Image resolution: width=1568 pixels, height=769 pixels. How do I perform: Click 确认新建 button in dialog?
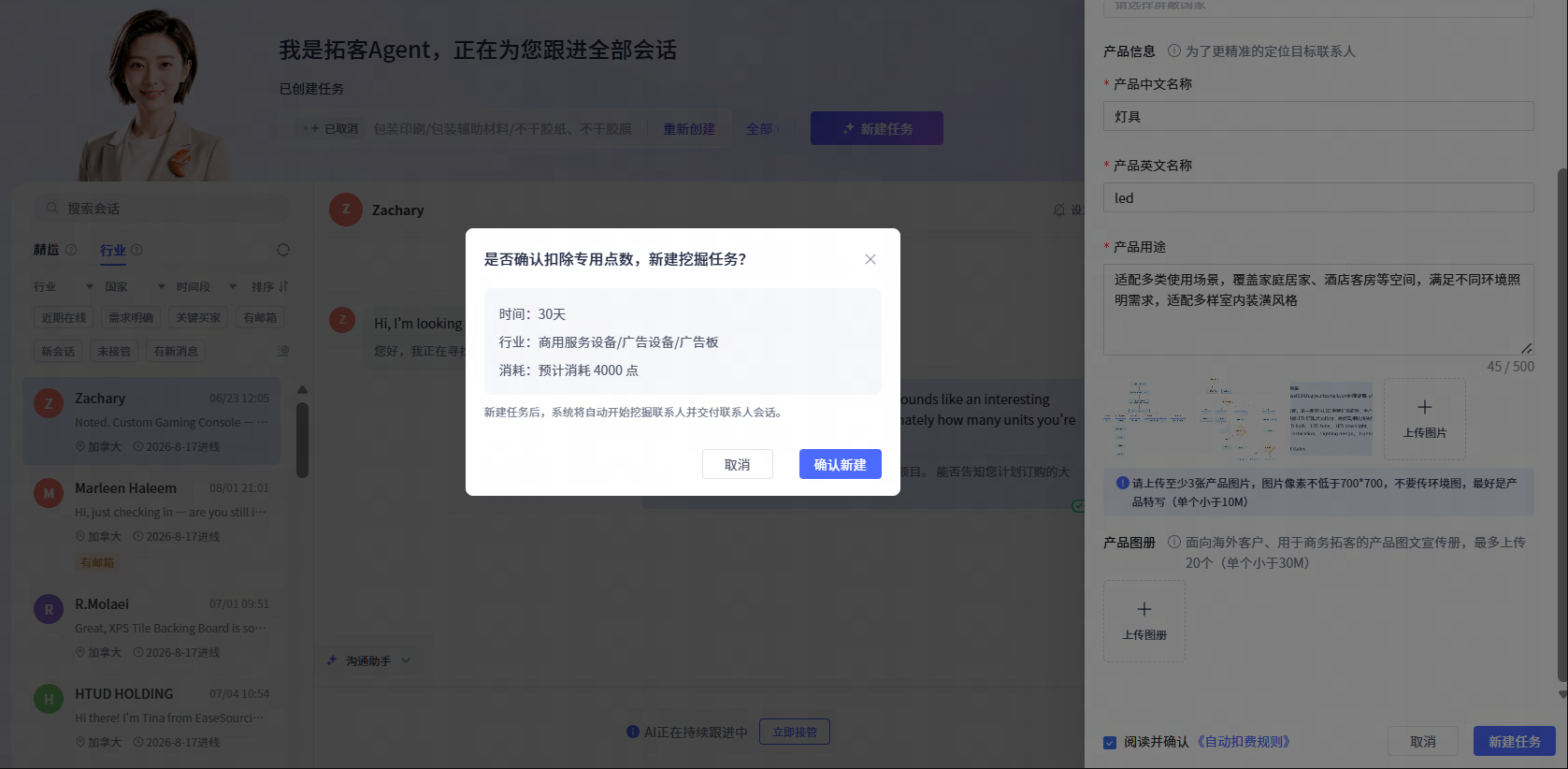click(840, 464)
